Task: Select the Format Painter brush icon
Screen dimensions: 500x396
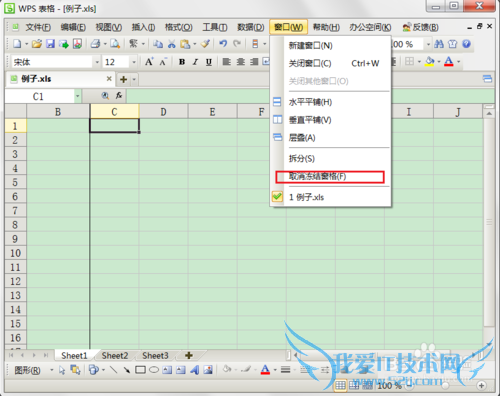Action: (206, 44)
